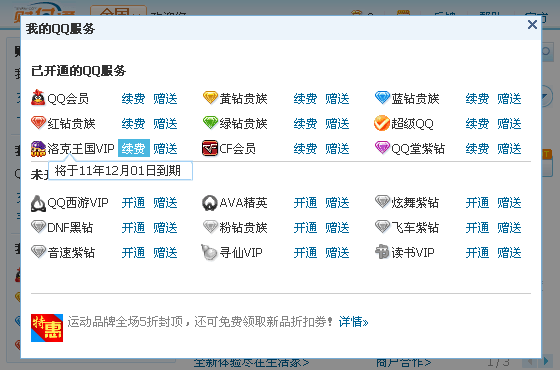This screenshot has width=560, height=370.
Task: Activate 粉钻贵族 with 开通
Action: 305,228
